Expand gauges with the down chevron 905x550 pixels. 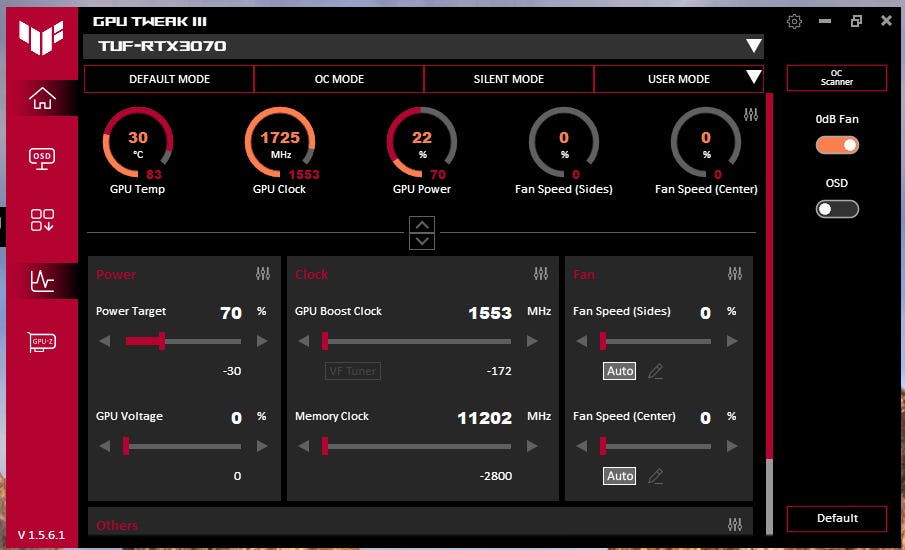[x=422, y=241]
